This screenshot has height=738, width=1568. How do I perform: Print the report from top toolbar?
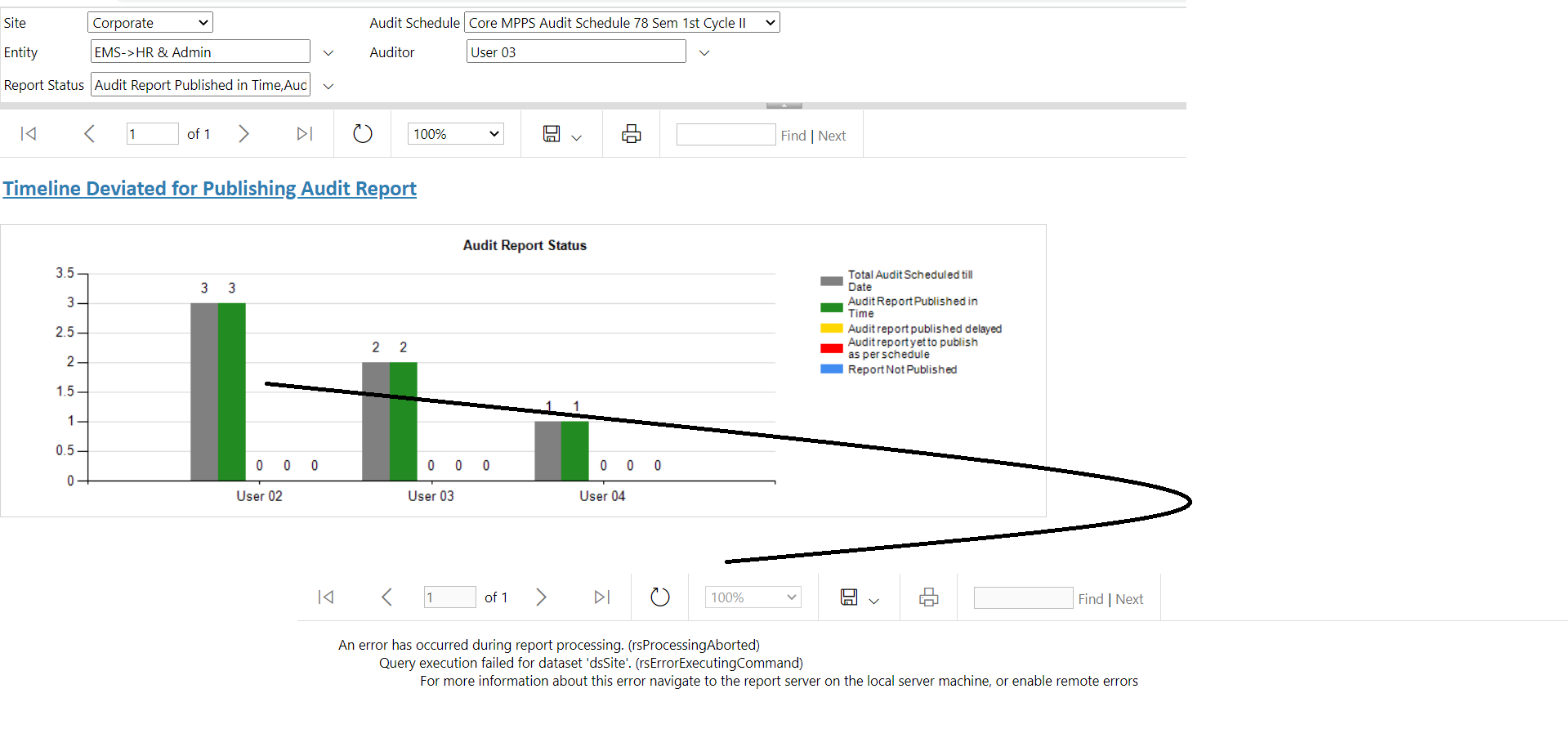click(632, 134)
